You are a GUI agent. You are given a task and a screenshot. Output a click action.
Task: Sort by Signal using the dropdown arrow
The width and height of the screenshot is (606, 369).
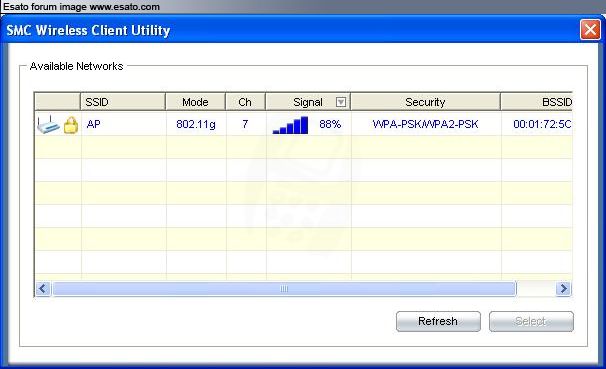pos(340,102)
